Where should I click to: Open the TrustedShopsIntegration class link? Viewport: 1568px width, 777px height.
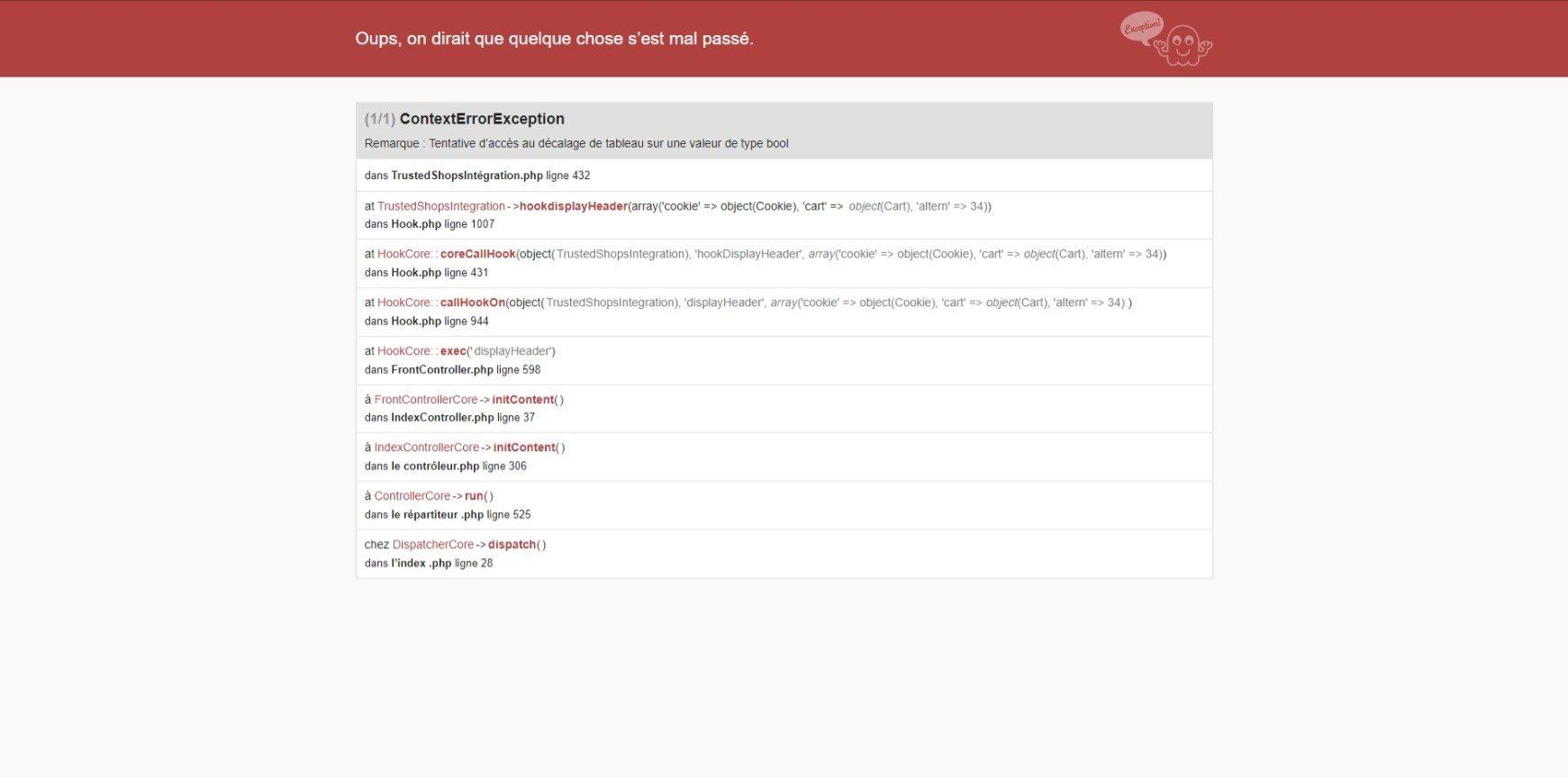(441, 206)
